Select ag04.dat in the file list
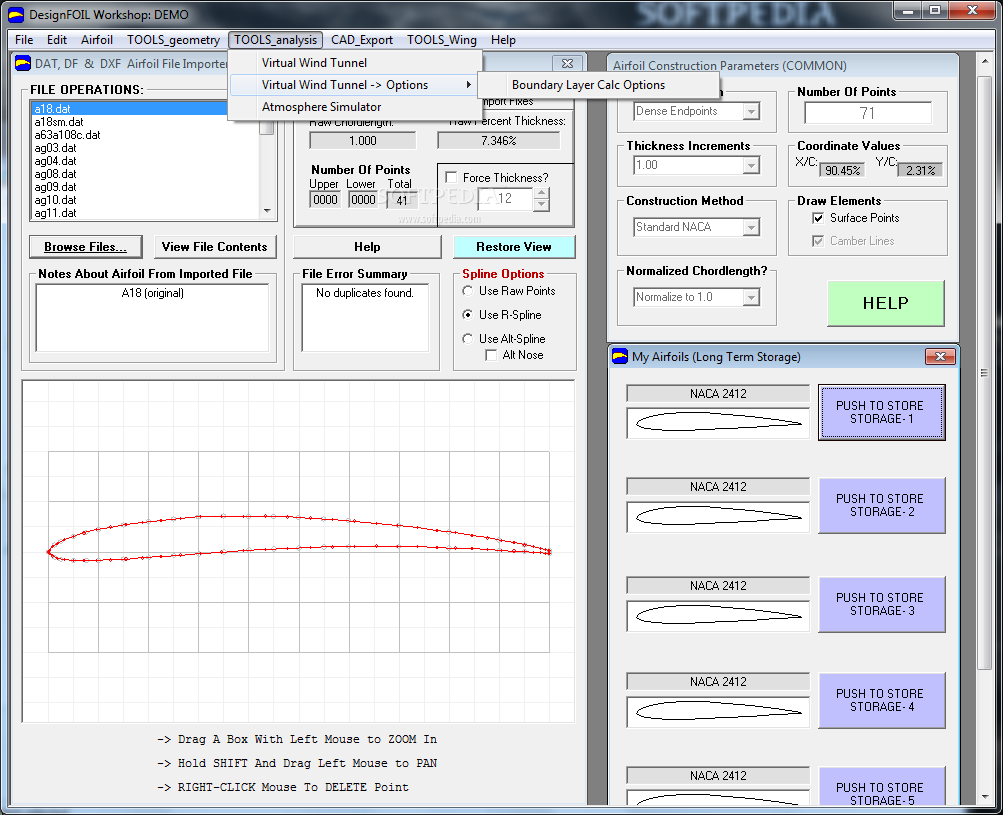The height and width of the screenshot is (815, 1003). click(146, 161)
